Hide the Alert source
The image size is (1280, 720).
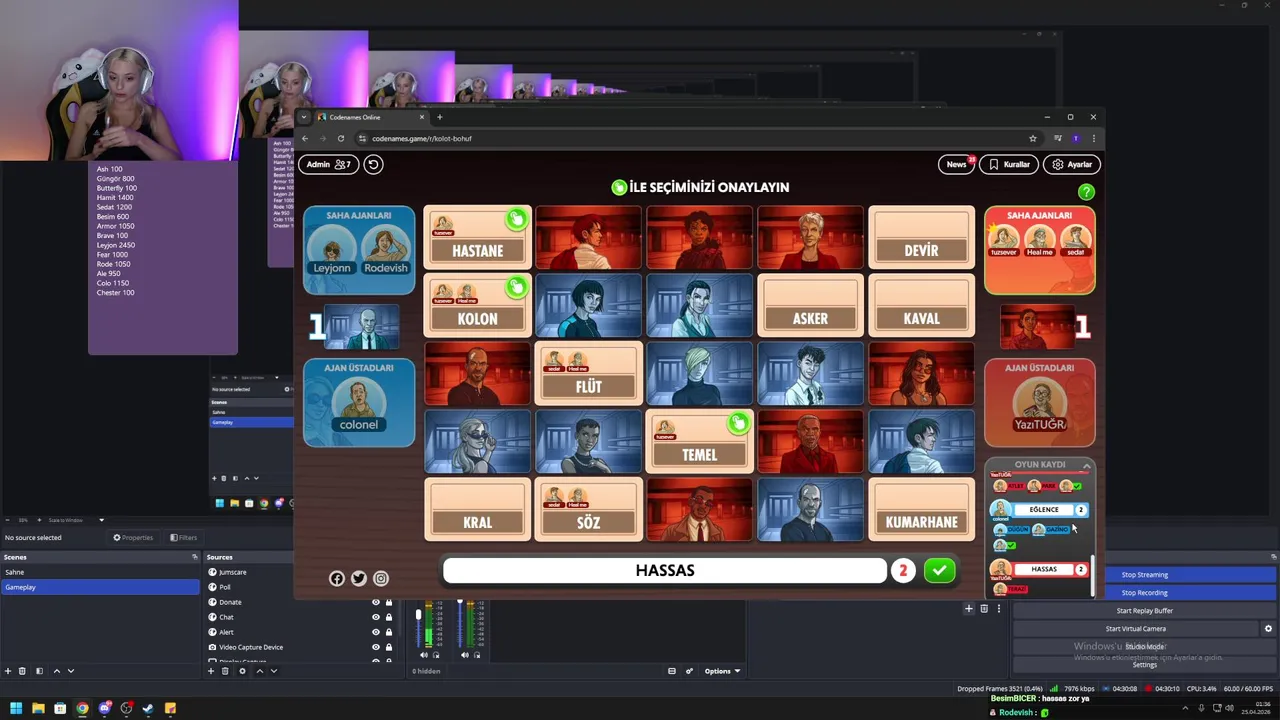pyautogui.click(x=376, y=632)
